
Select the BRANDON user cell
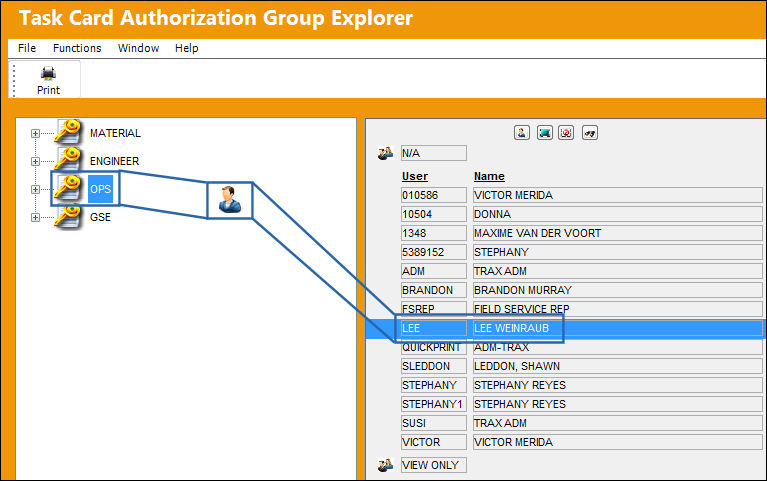coord(433,290)
